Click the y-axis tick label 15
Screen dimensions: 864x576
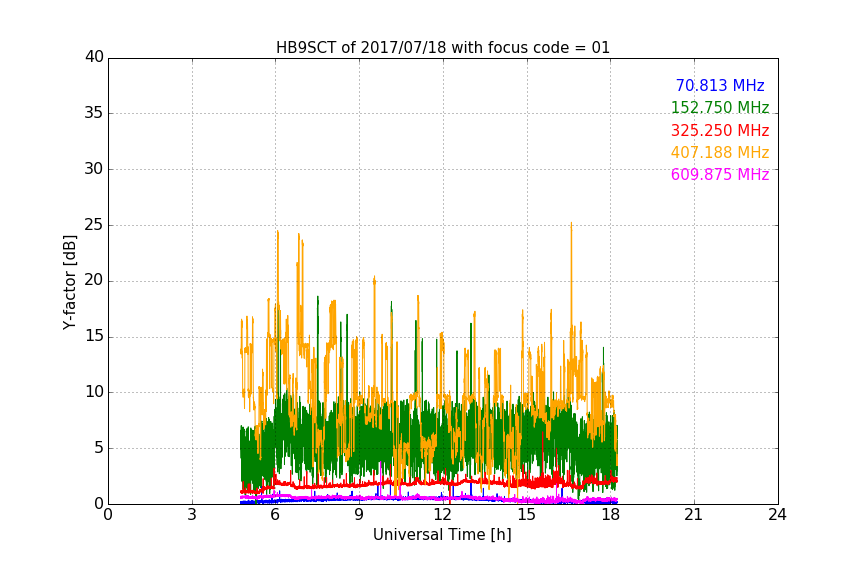click(x=94, y=336)
